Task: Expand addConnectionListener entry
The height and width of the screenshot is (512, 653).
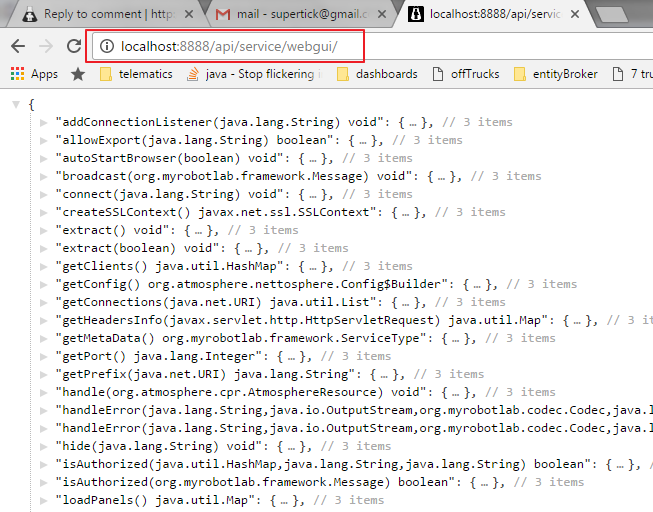Action: coord(43,122)
